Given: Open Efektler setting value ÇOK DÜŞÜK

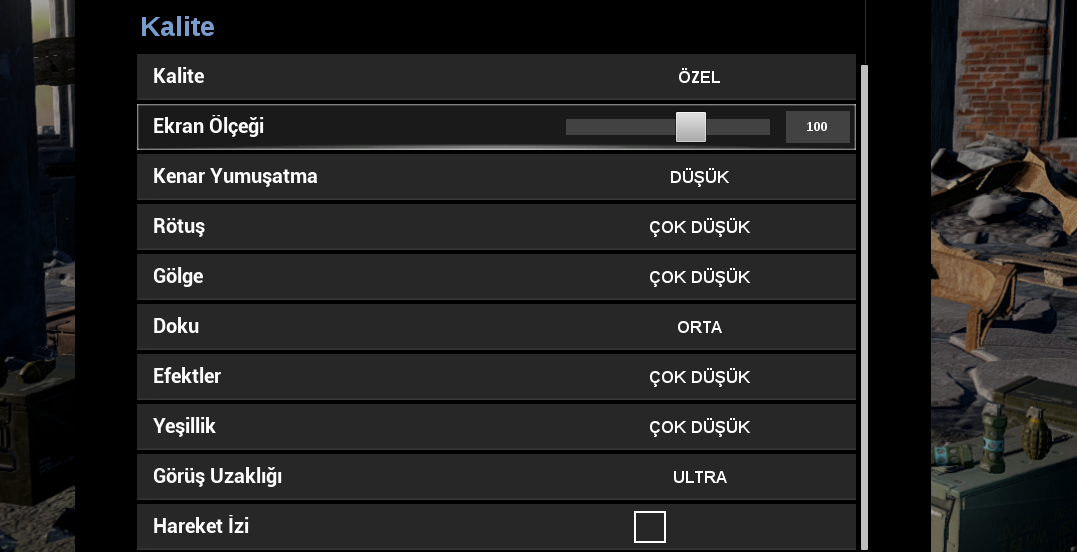Looking at the screenshot, I should coord(699,377).
